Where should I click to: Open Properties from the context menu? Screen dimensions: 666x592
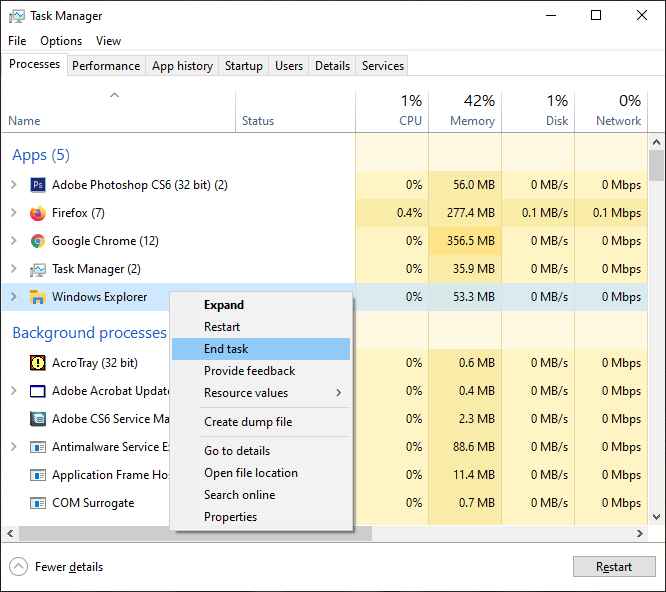coord(261,517)
